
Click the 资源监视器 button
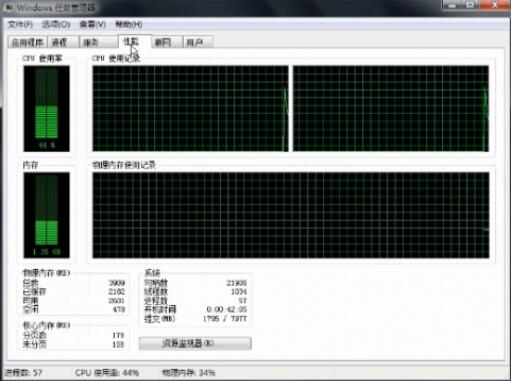pos(195,343)
